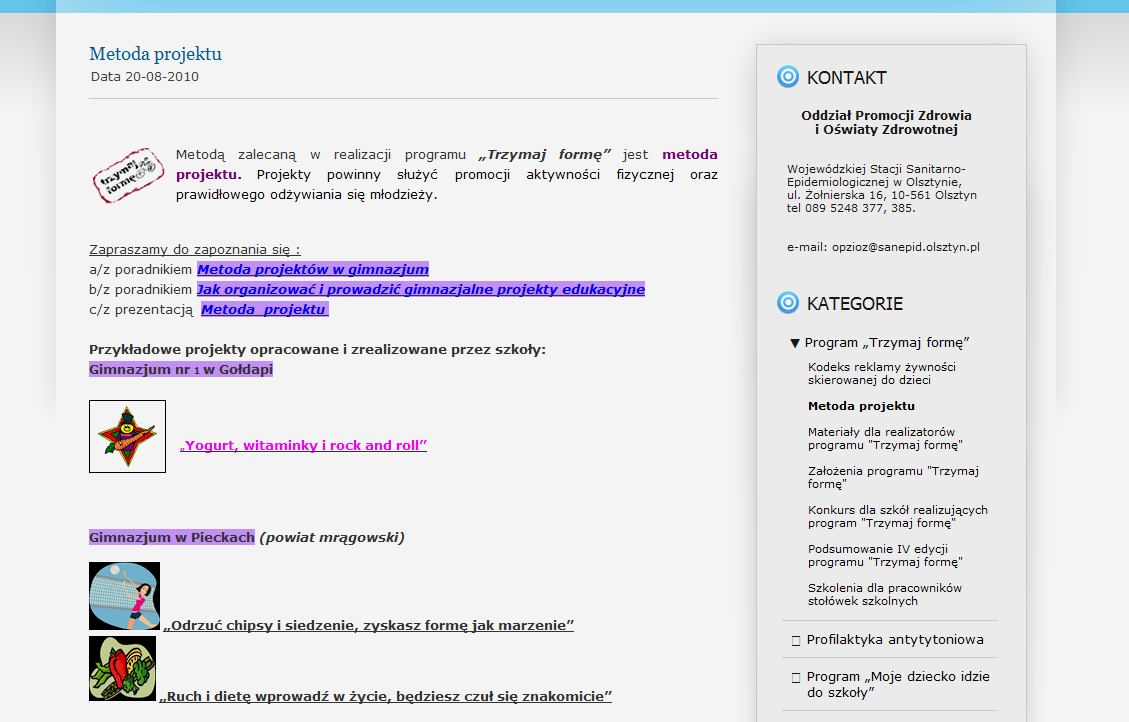Image resolution: width=1129 pixels, height=722 pixels.
Task: Click the (powiat mrągowski) italic text
Action: pos(332,537)
